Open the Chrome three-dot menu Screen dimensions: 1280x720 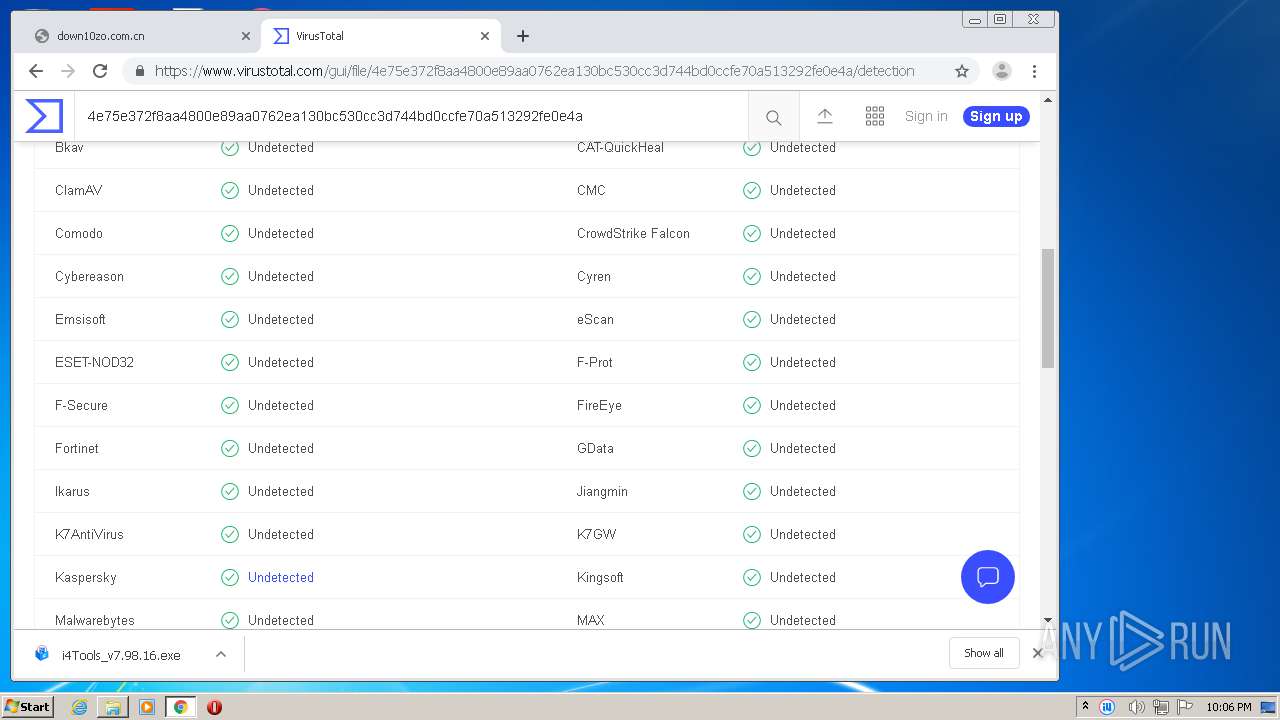tap(1035, 71)
